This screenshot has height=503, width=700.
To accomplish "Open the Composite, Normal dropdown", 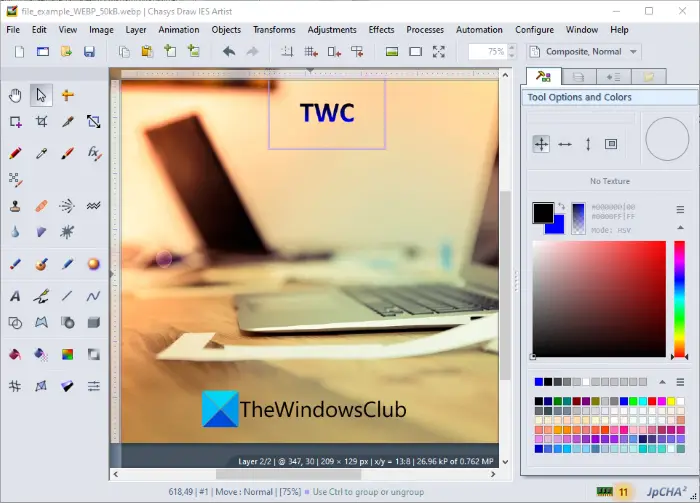I will 584,52.
